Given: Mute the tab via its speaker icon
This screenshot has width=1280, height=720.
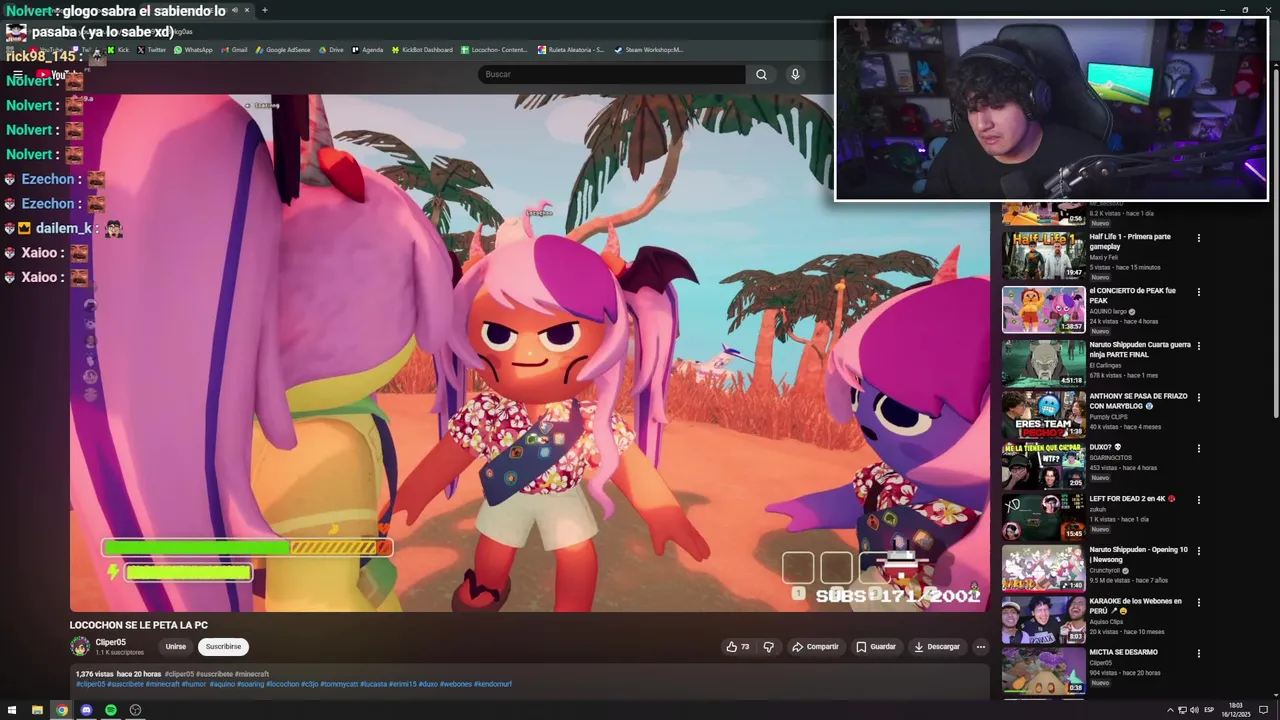Looking at the screenshot, I should click(235, 10).
